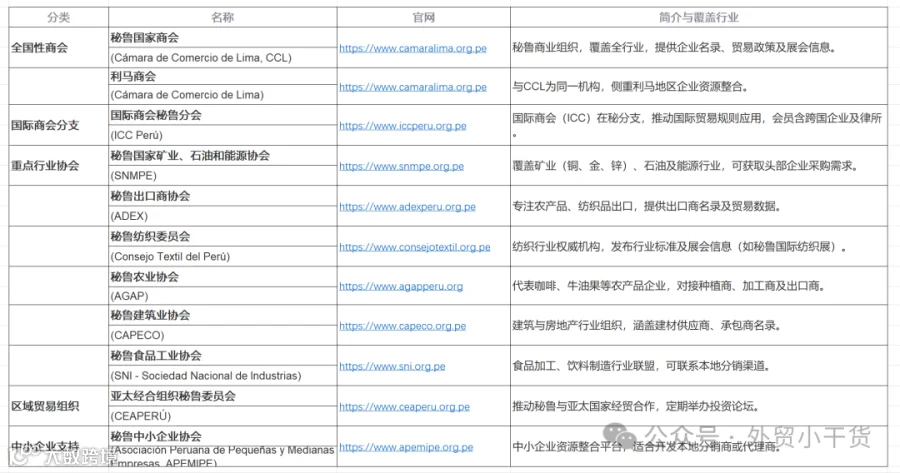The width and height of the screenshot is (900, 473).
Task: Open the www.apemipe.org.pe link
Action: 406,447
